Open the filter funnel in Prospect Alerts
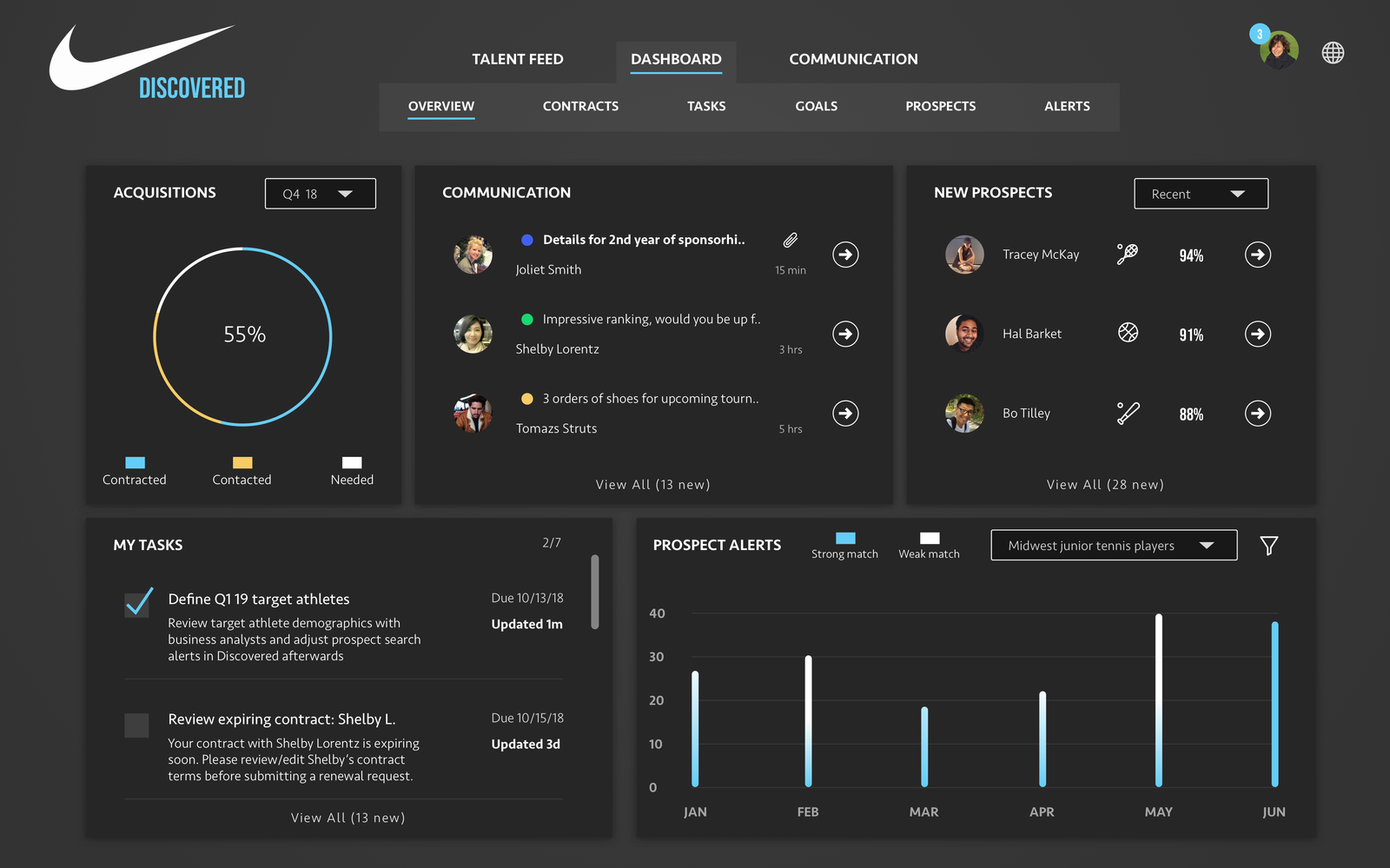 pyautogui.click(x=1268, y=546)
